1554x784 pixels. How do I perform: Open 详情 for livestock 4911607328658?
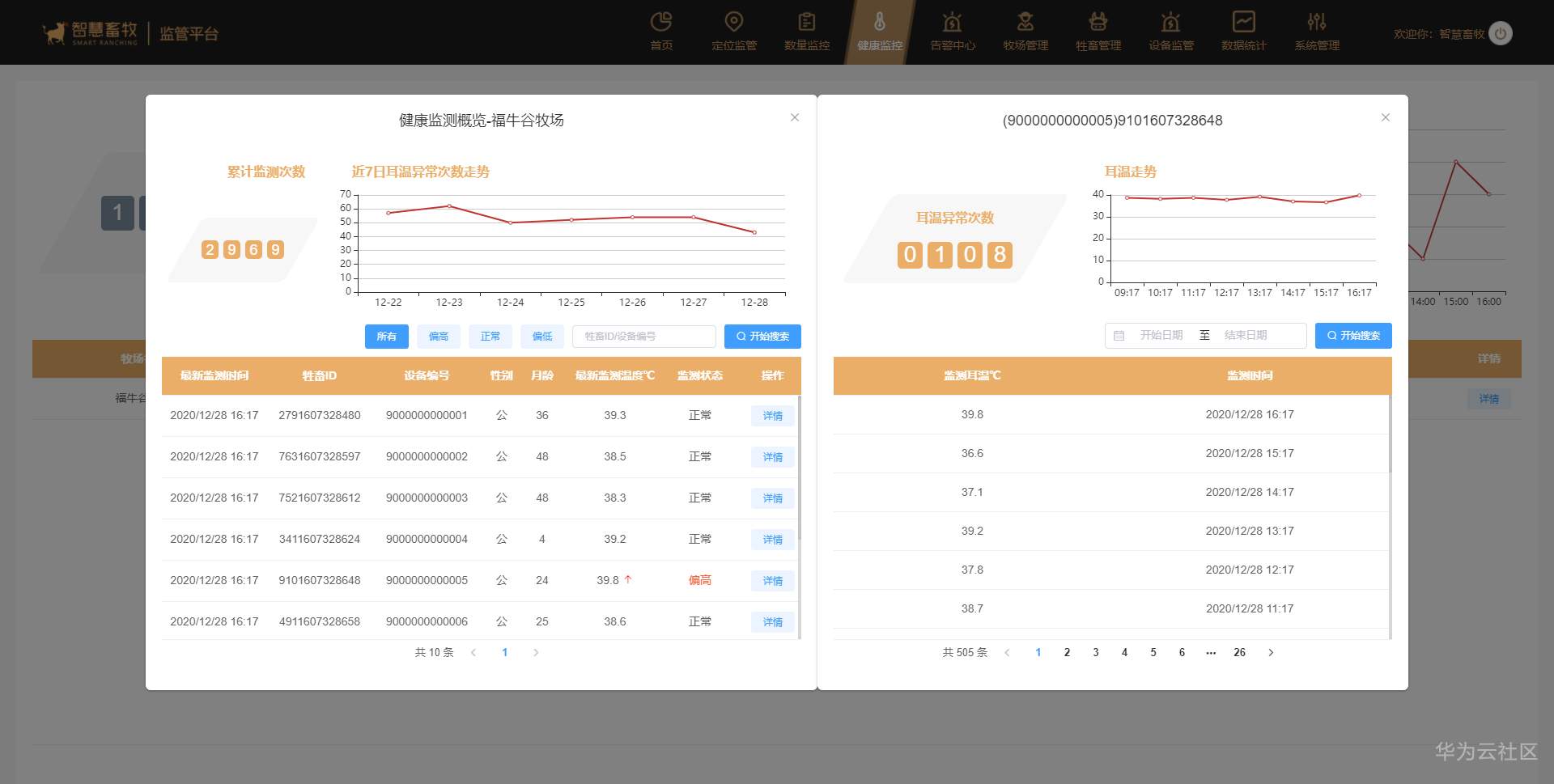click(x=773, y=622)
